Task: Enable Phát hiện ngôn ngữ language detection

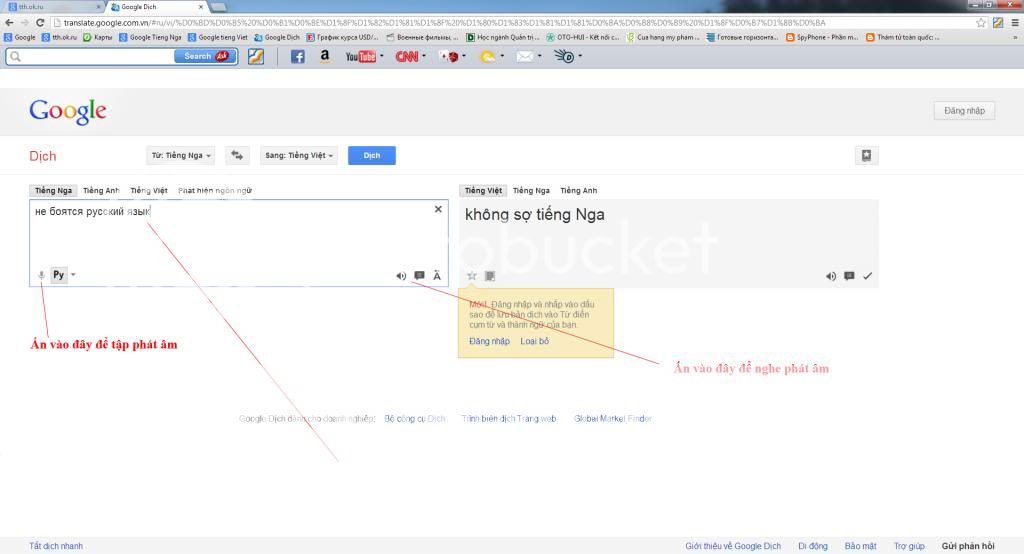Action: [x=215, y=190]
